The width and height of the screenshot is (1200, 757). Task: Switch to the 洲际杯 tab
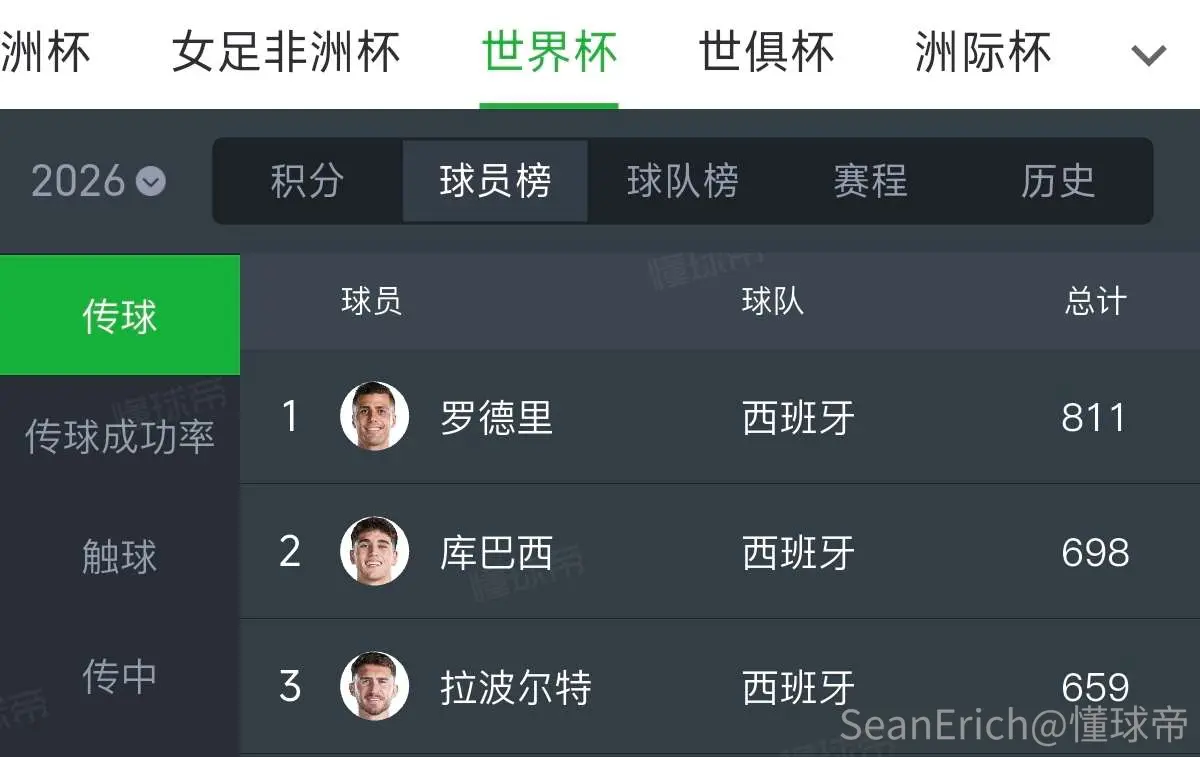click(983, 52)
